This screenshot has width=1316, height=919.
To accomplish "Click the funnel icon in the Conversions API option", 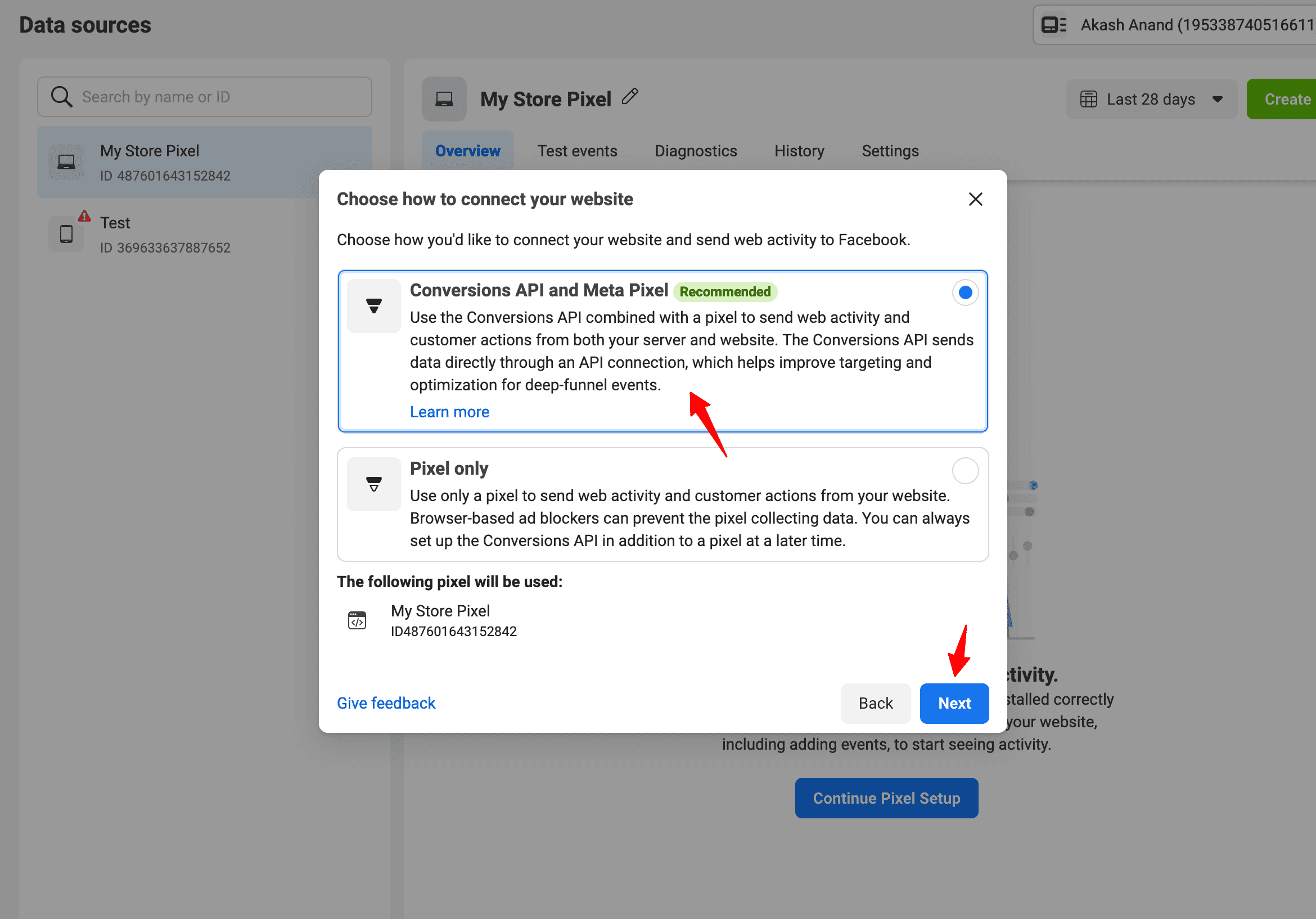I will (x=373, y=305).
